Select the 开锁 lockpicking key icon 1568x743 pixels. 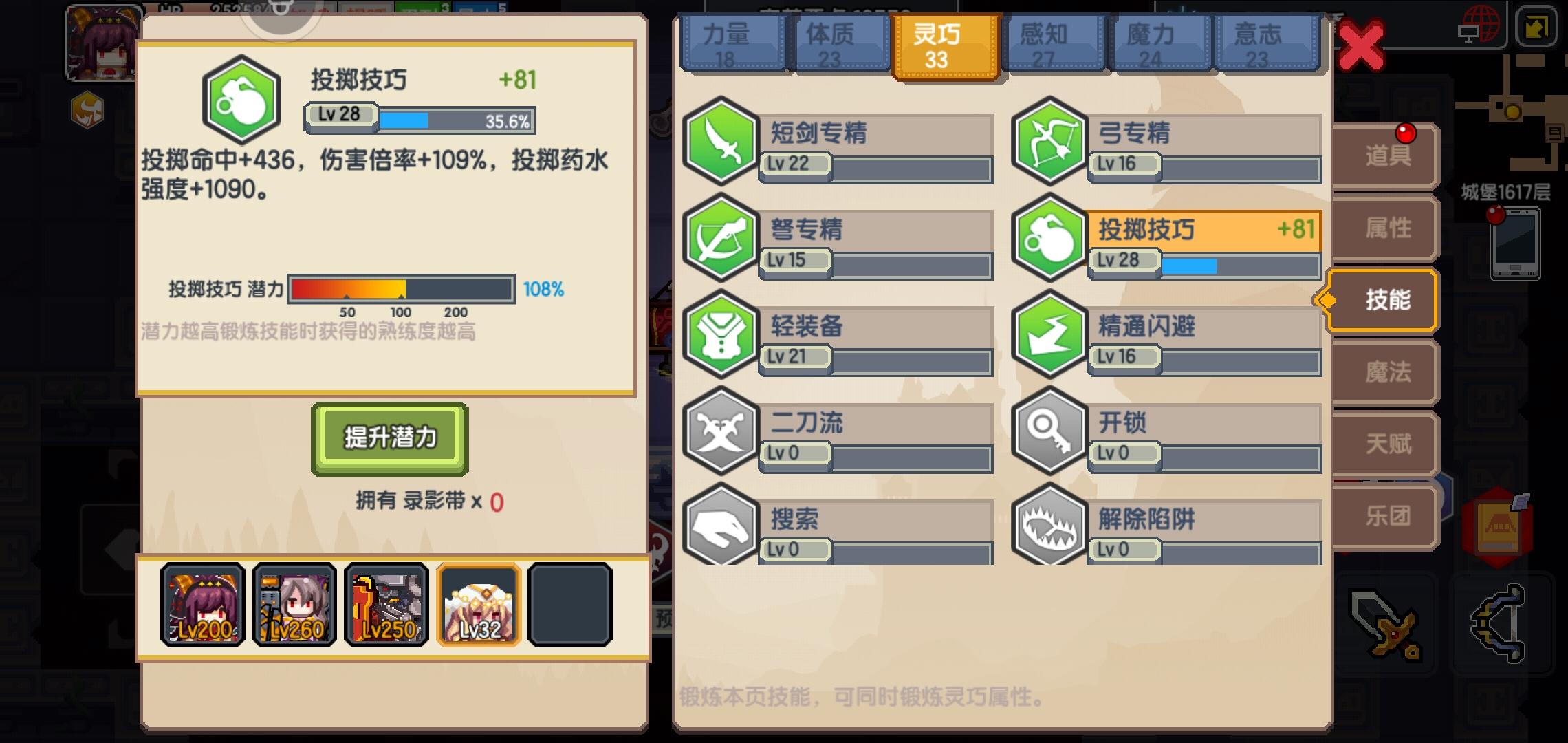(1049, 431)
